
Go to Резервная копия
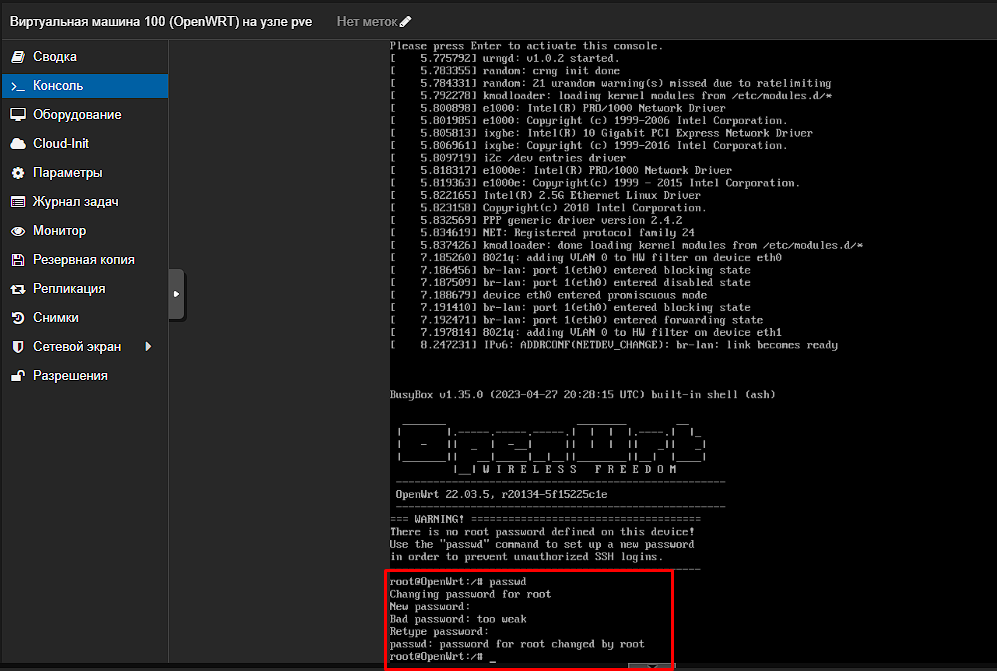[85, 259]
